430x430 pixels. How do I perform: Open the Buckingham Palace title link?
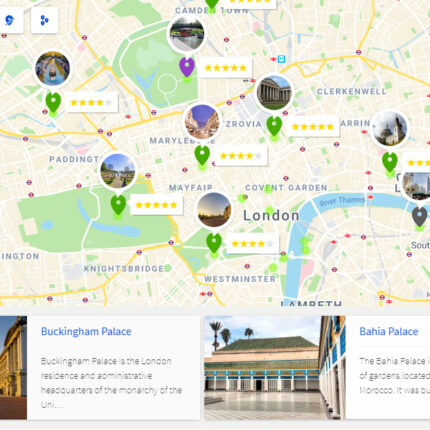pyautogui.click(x=86, y=331)
